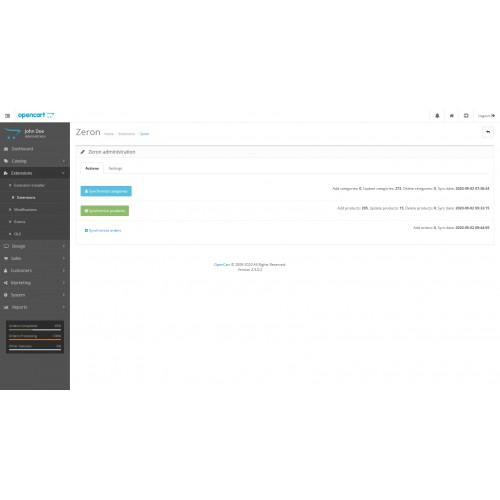Toggle the sidebar menu hamburger icon
500x500 pixels.
point(7,116)
